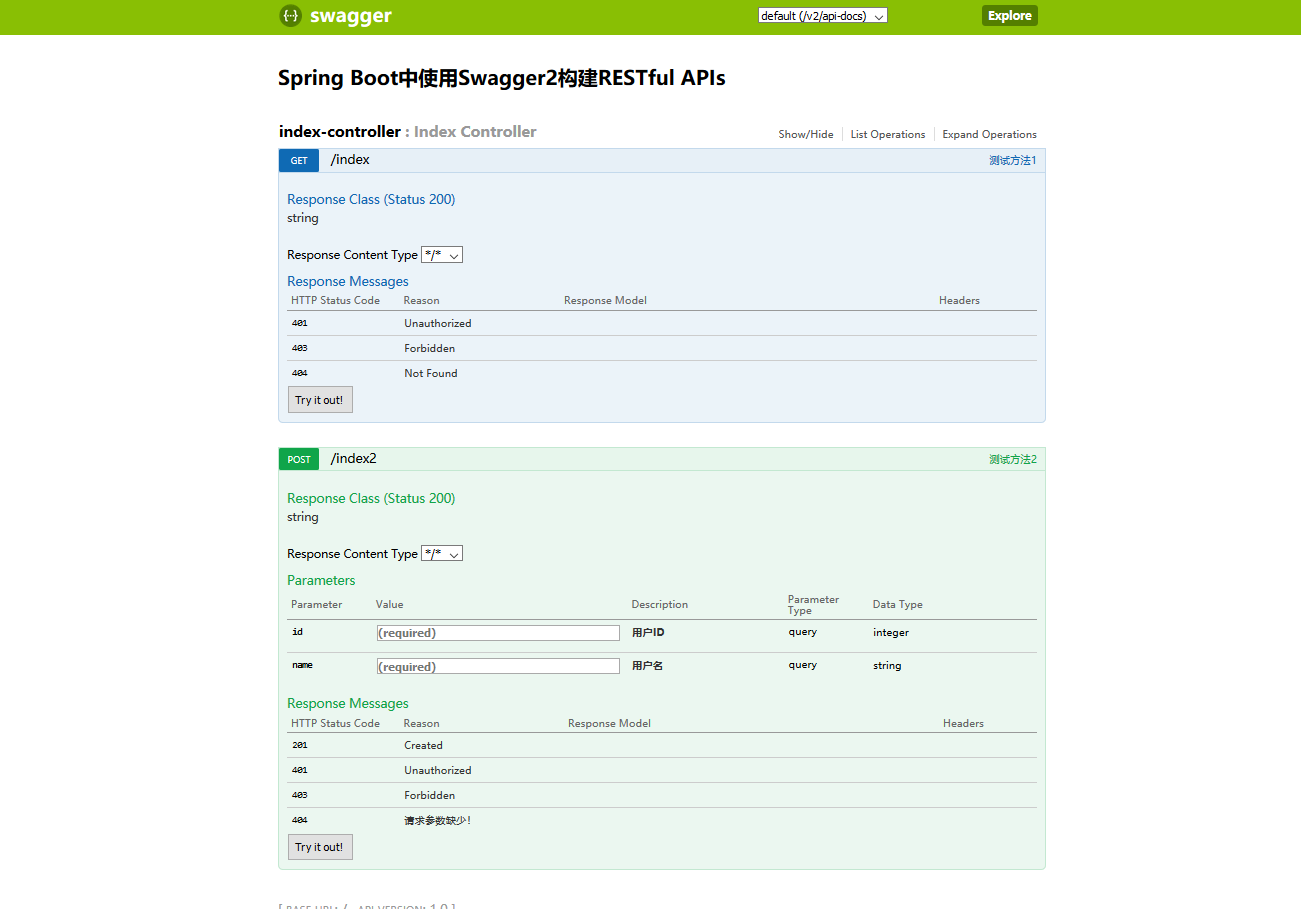Collapse the /index operation path
Viewport: 1301px width, 909px height.
[x=350, y=160]
